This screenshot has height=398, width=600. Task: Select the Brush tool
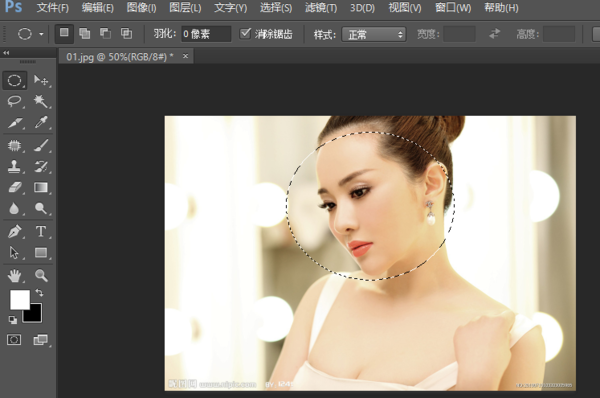tap(41, 145)
